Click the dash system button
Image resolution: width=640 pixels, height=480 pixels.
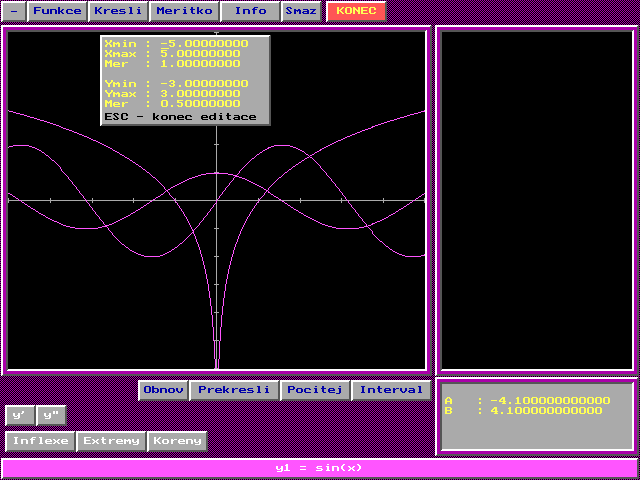pos(14,11)
